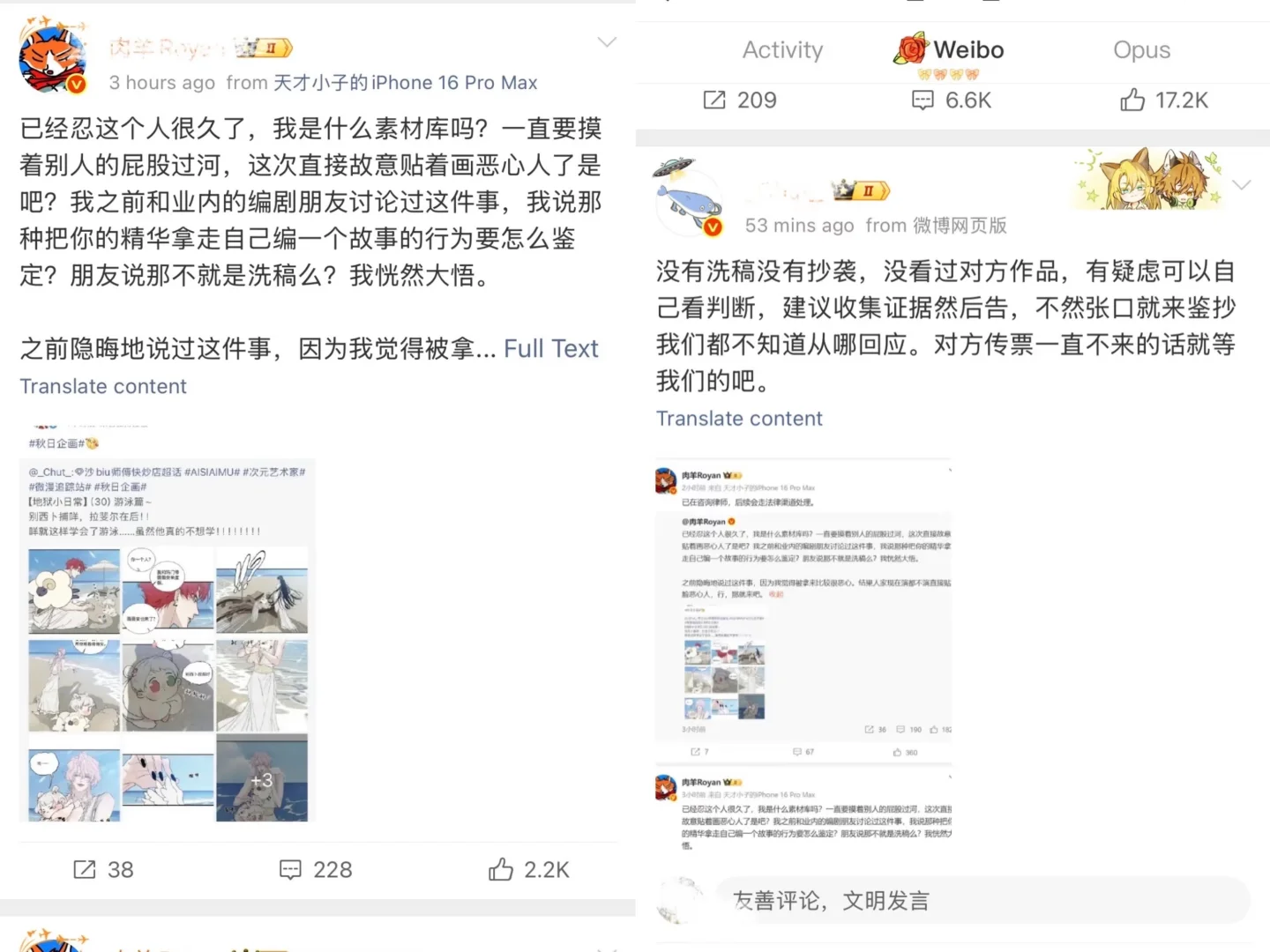Tap the repost icon showing 38
The height and width of the screenshot is (952, 1270).
(x=85, y=869)
